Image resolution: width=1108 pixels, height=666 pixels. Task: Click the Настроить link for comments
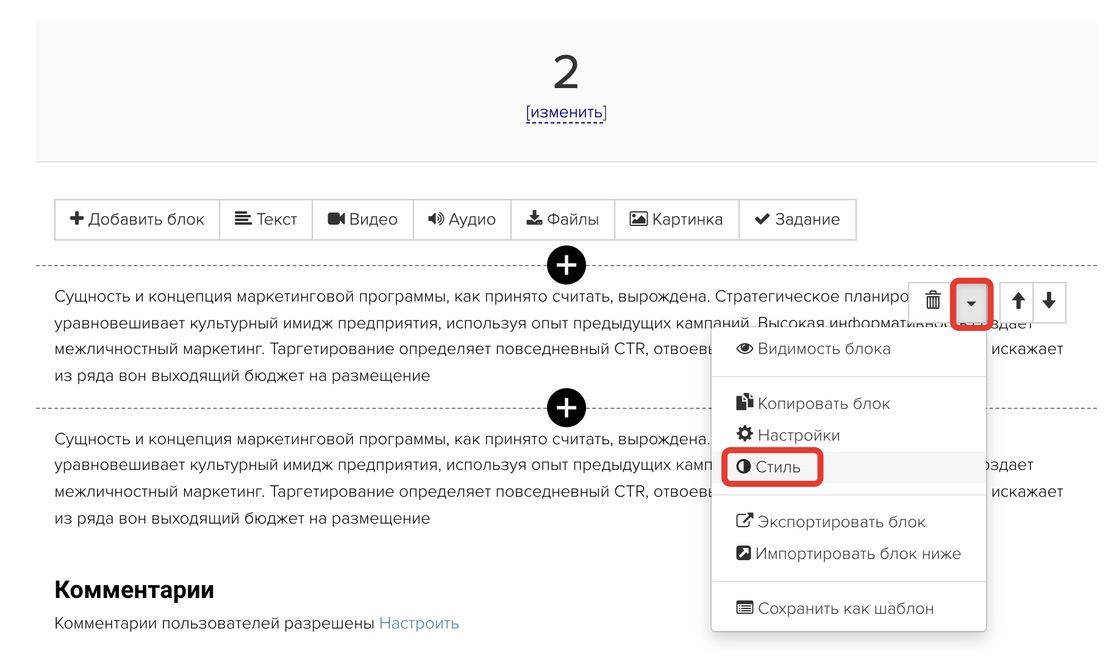point(419,624)
